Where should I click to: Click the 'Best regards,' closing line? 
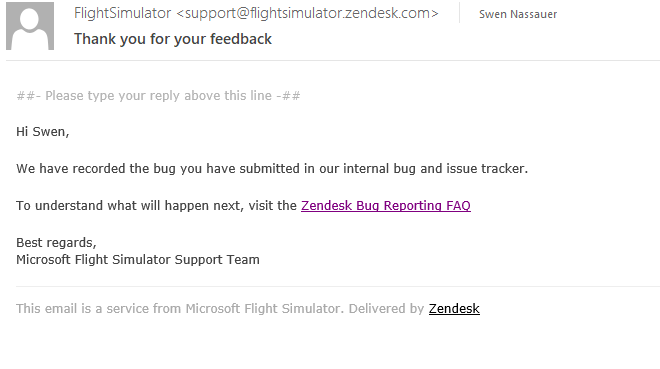point(56,243)
